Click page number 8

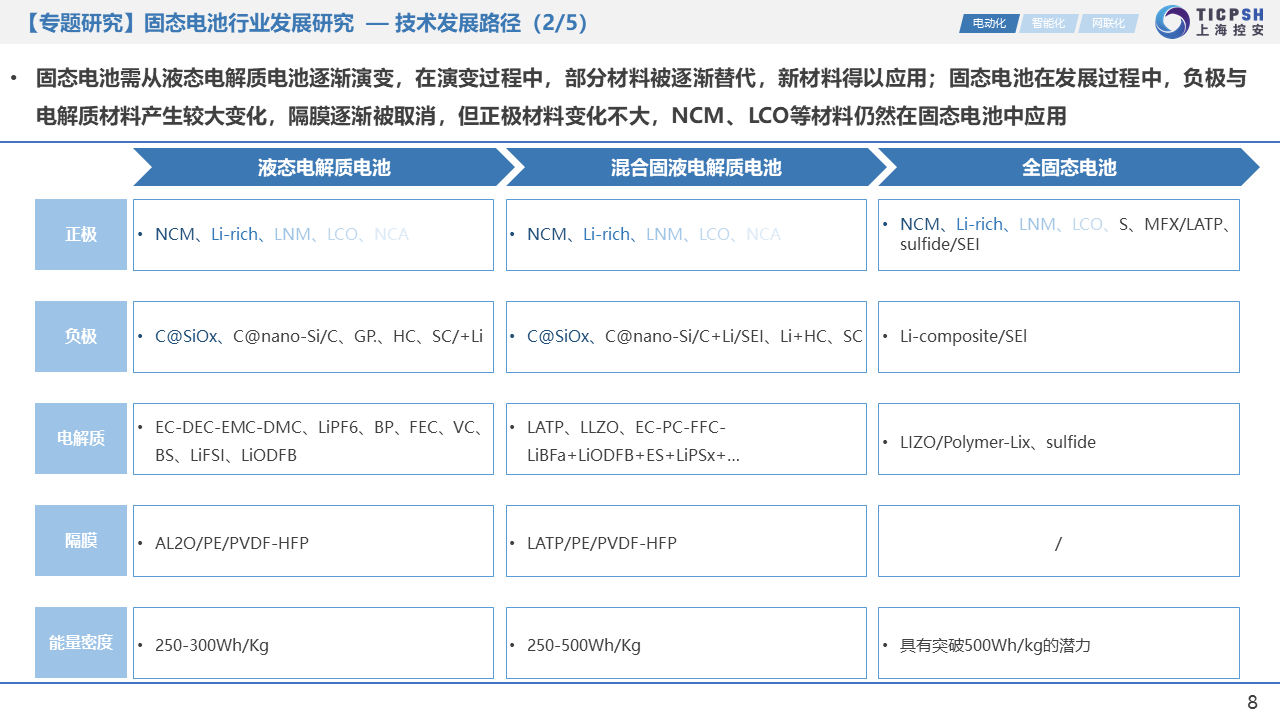(1252, 702)
